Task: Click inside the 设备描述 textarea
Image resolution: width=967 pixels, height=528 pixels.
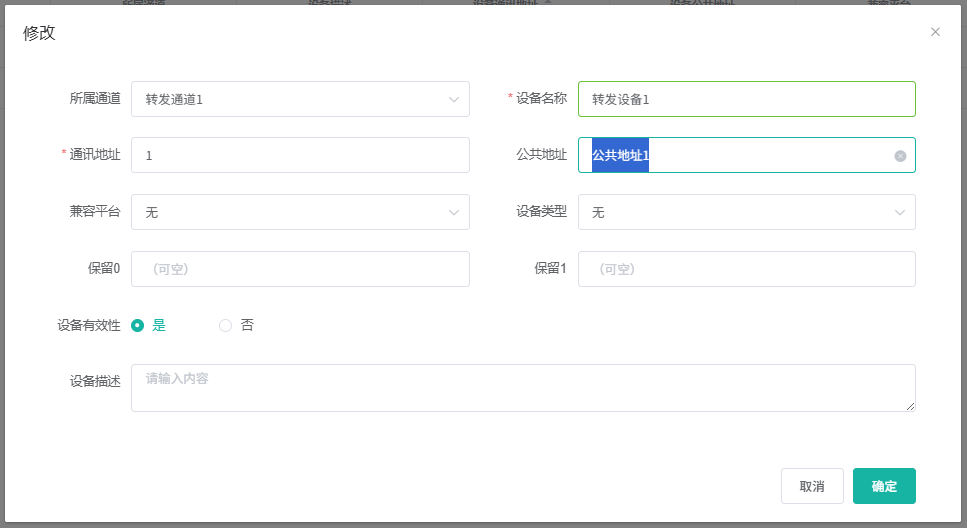Action: 523,388
